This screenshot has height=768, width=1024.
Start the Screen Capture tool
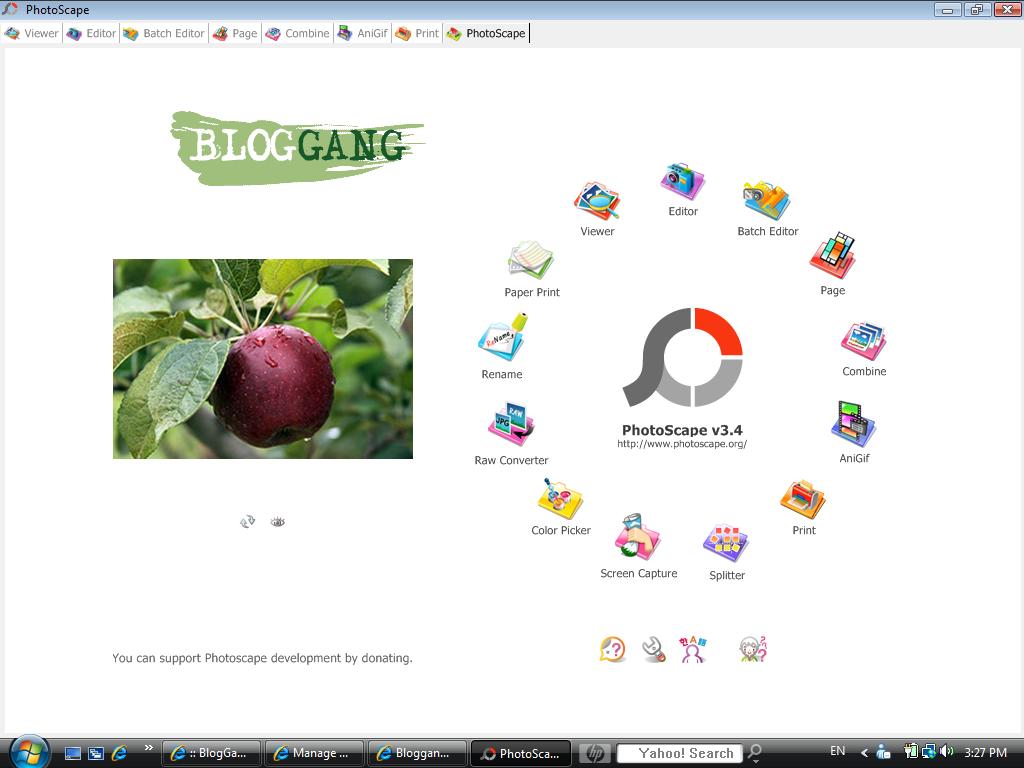pyautogui.click(x=638, y=538)
